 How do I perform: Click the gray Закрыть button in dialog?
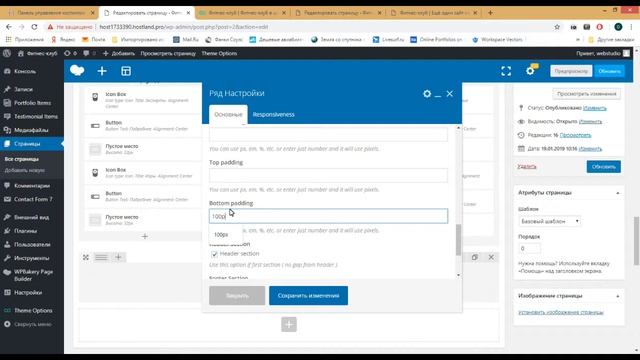tap(237, 296)
